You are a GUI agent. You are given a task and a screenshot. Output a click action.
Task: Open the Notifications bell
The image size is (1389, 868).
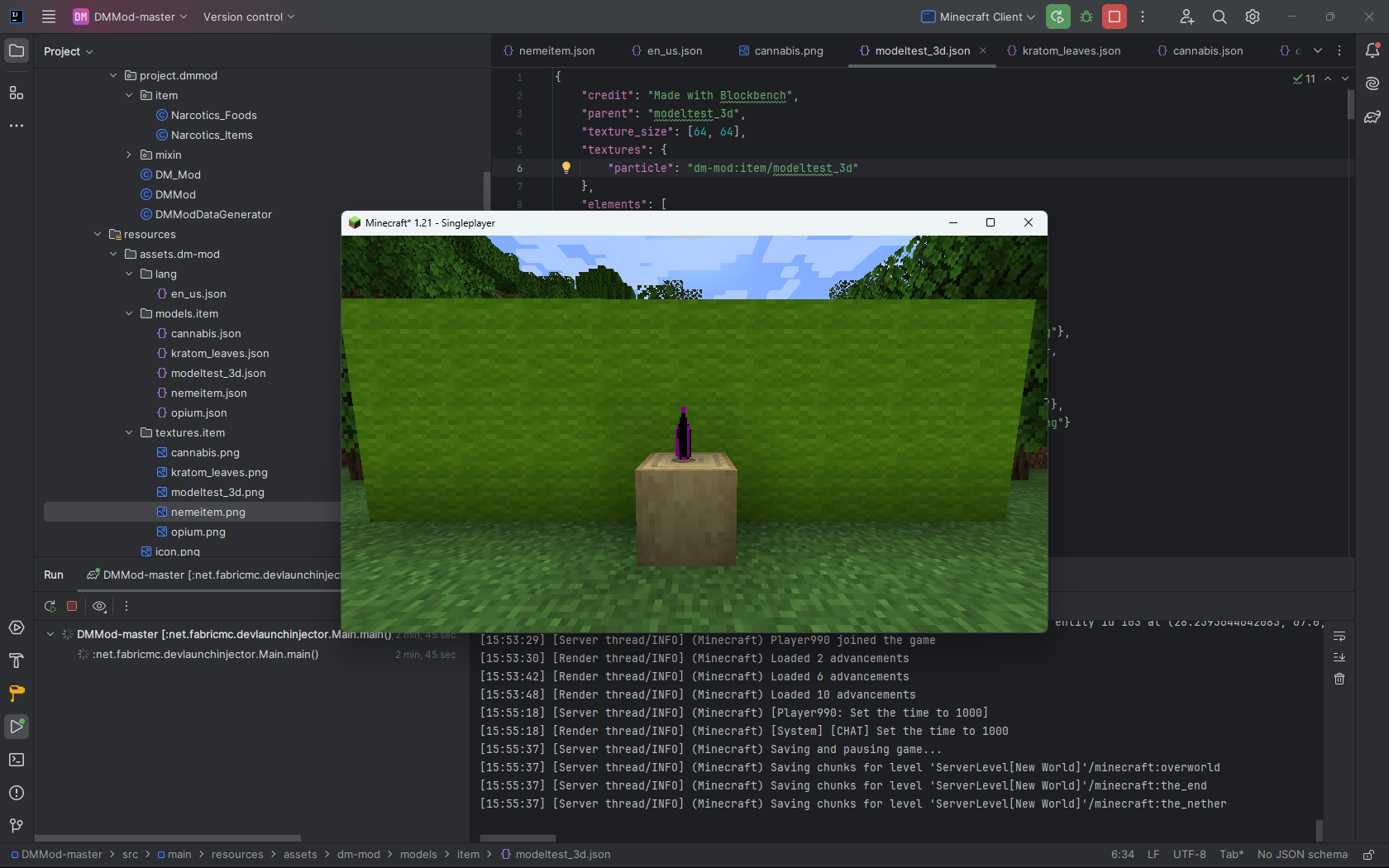1372,50
